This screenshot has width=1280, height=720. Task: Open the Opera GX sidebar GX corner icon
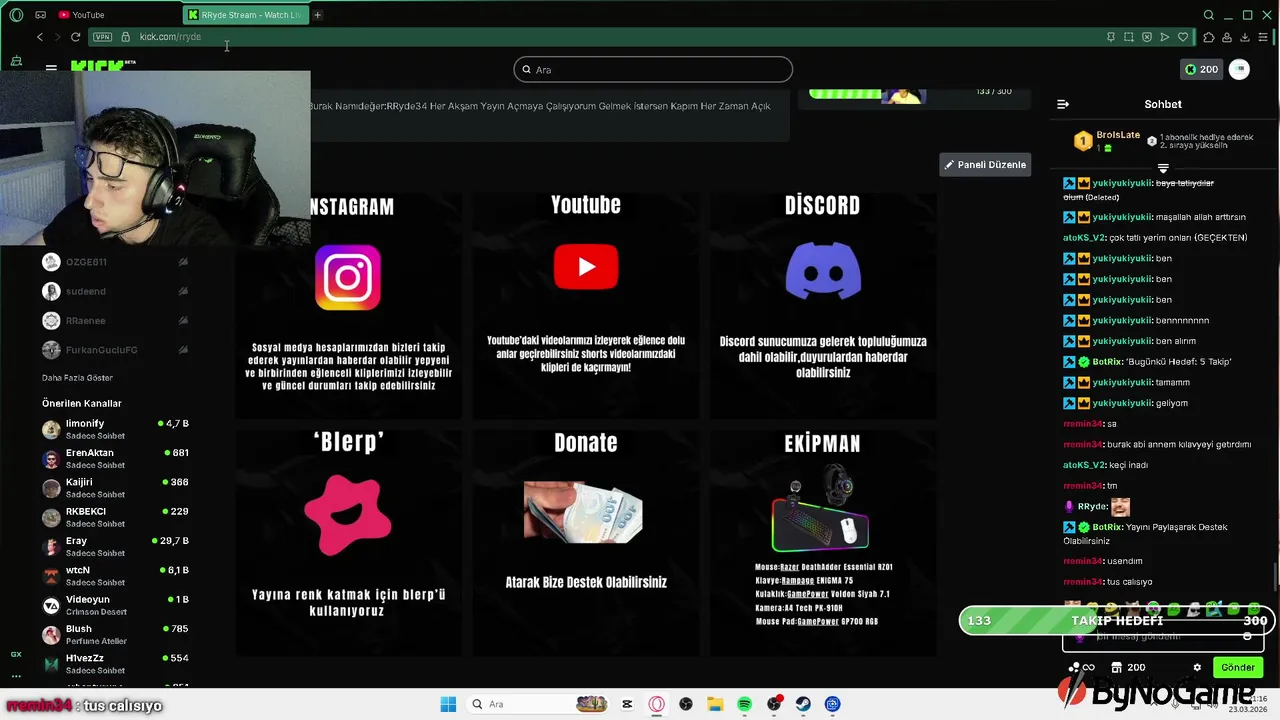click(16, 654)
